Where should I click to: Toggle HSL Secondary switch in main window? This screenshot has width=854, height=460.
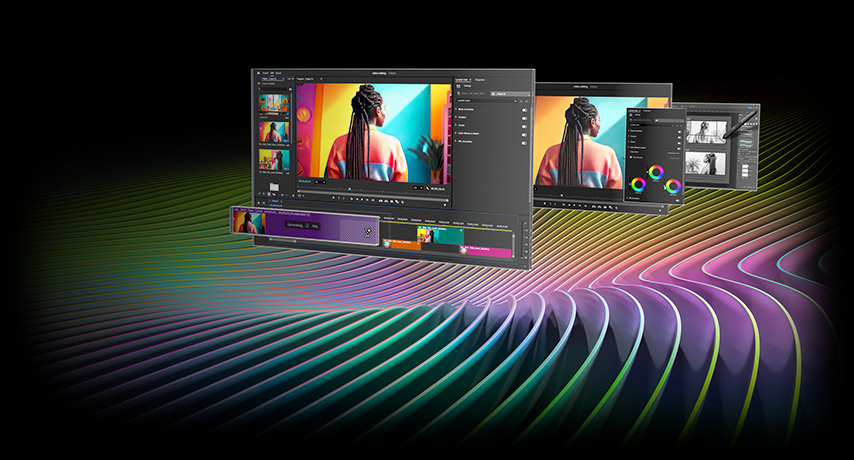pos(524,143)
